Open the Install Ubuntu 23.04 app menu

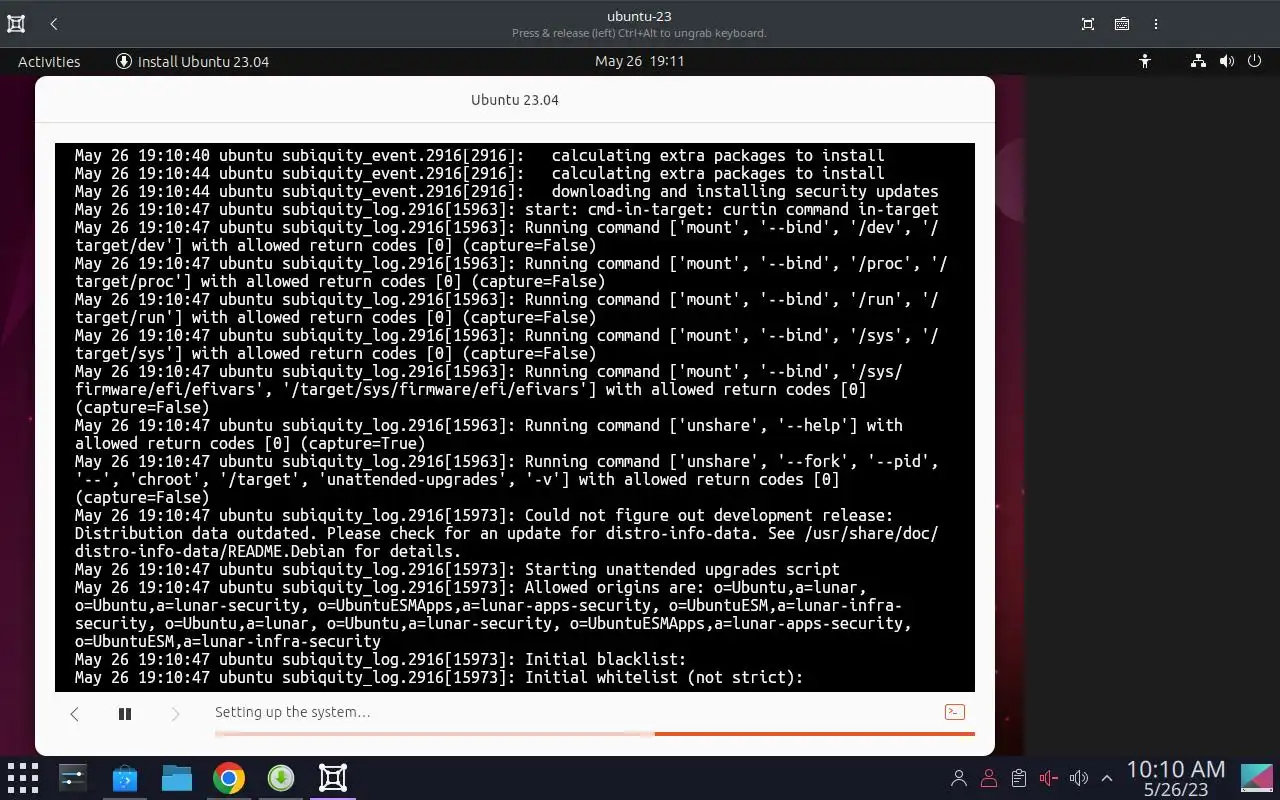click(193, 61)
